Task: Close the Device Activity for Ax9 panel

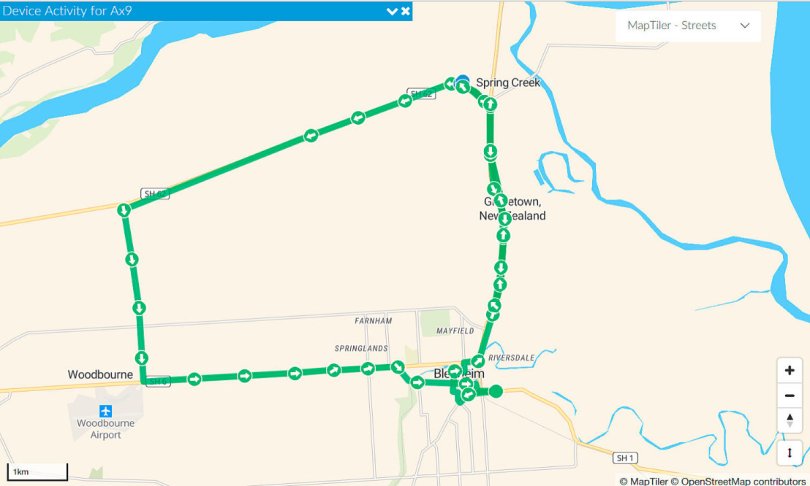Action: 406,11
